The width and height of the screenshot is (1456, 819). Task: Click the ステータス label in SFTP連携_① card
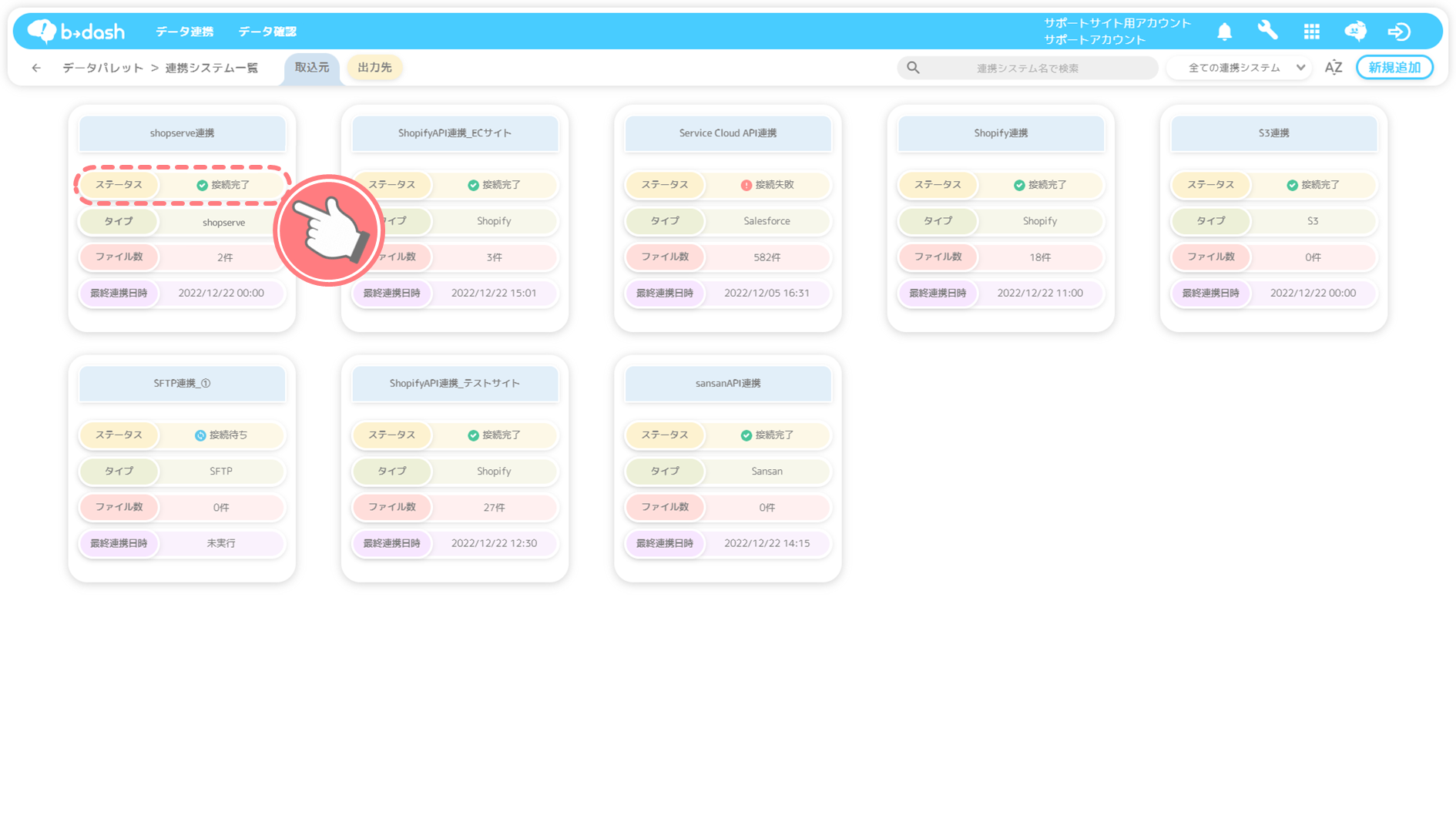point(119,435)
